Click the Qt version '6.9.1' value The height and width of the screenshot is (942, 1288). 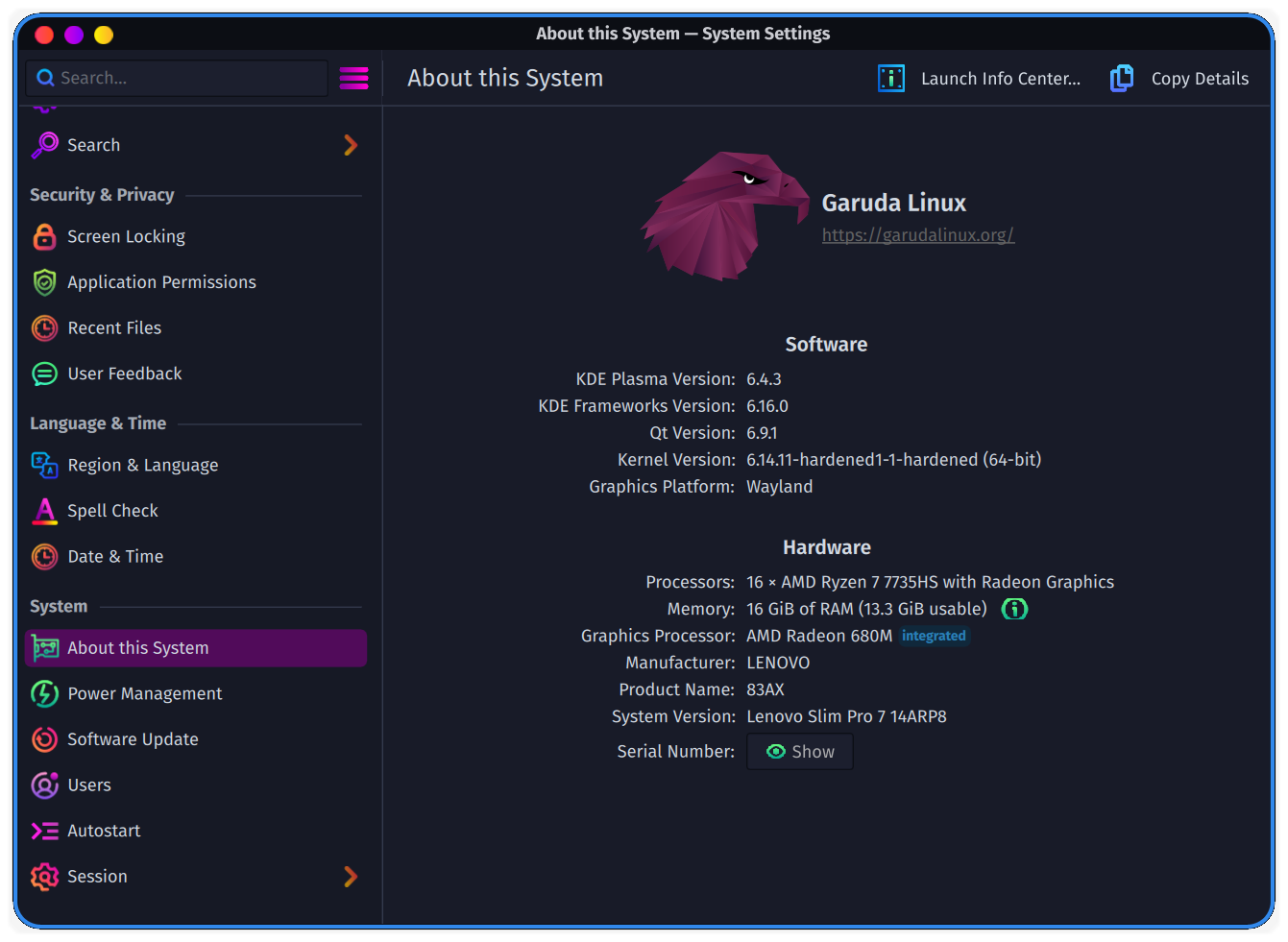coord(762,433)
